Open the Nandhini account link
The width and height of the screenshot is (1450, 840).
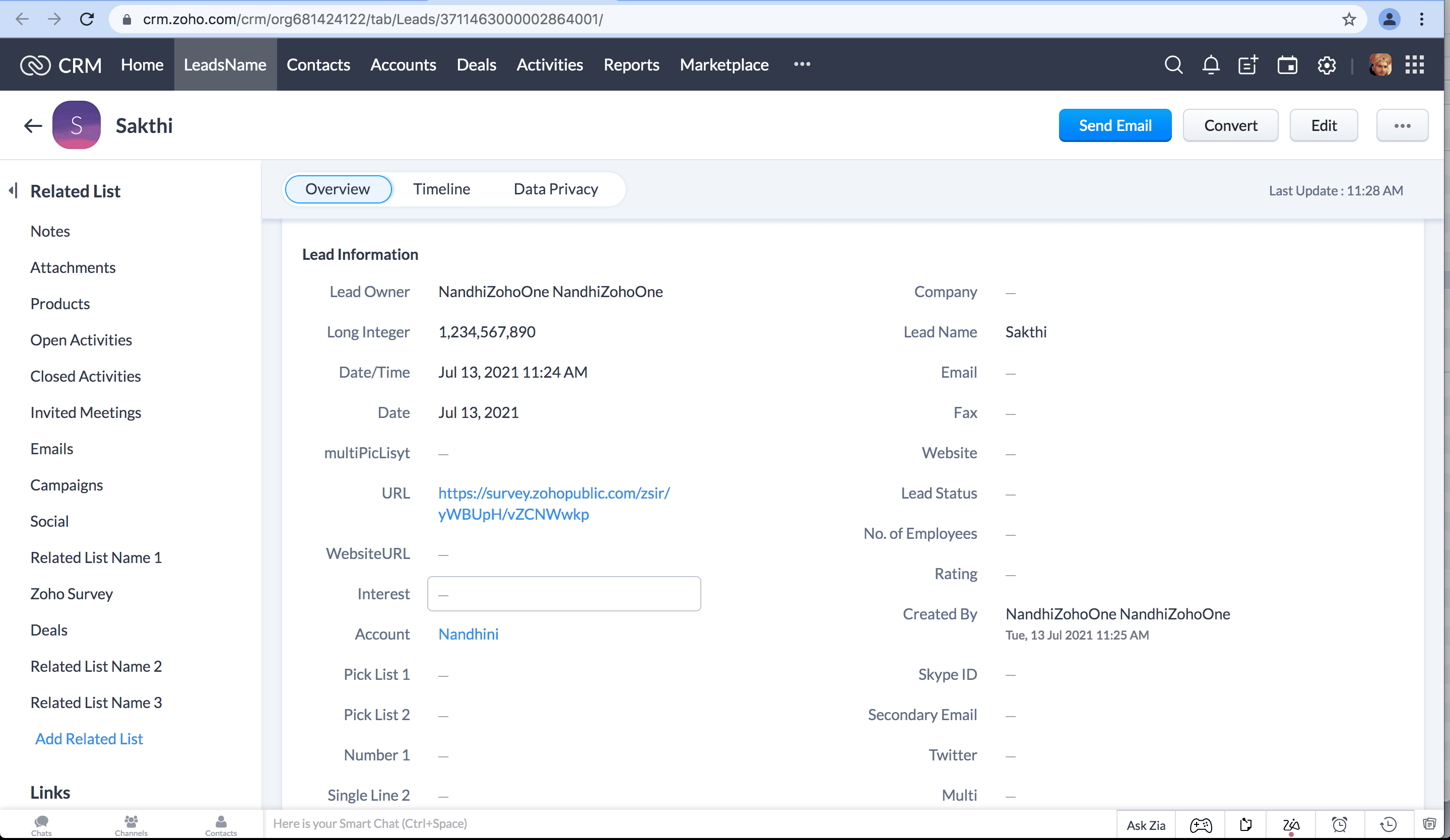(x=468, y=634)
